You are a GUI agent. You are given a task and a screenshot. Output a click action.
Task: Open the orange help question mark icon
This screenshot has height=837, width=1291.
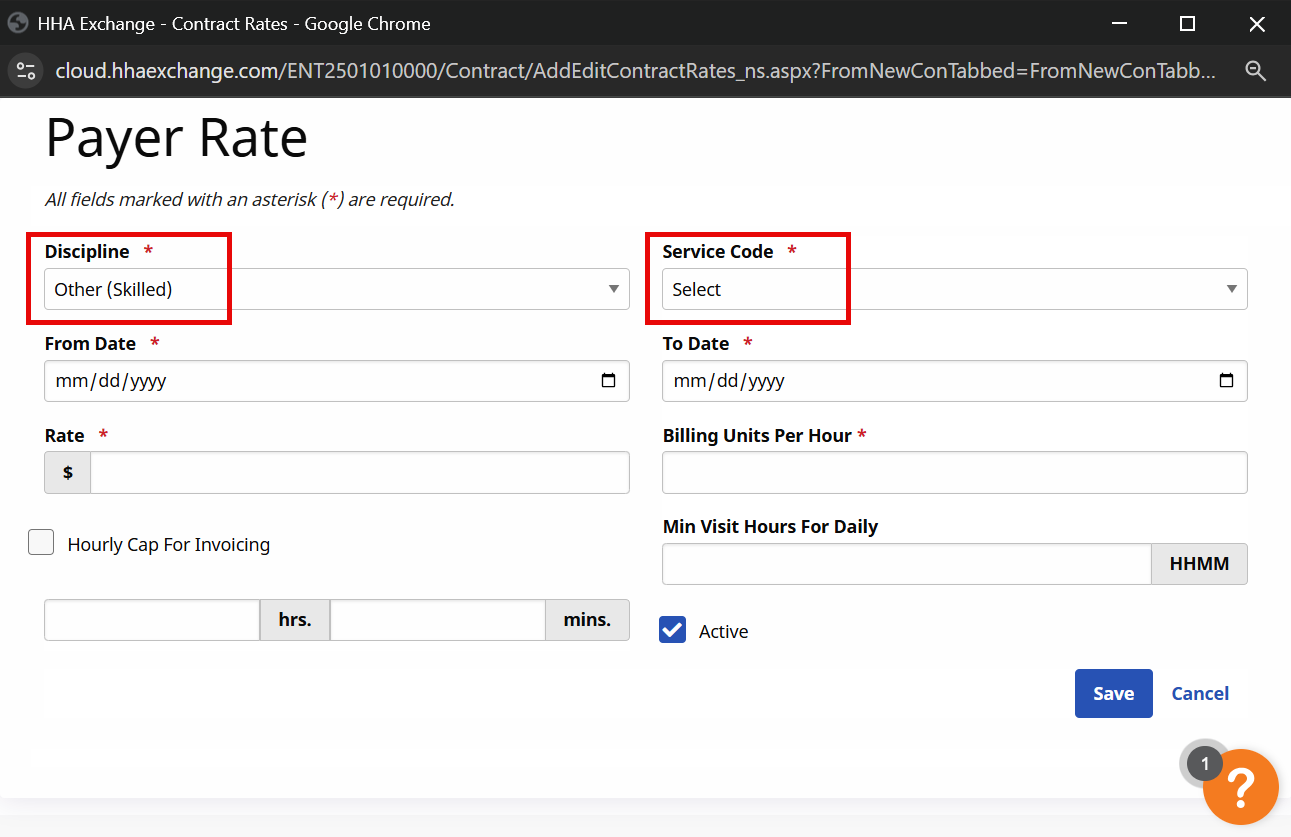[1240, 788]
